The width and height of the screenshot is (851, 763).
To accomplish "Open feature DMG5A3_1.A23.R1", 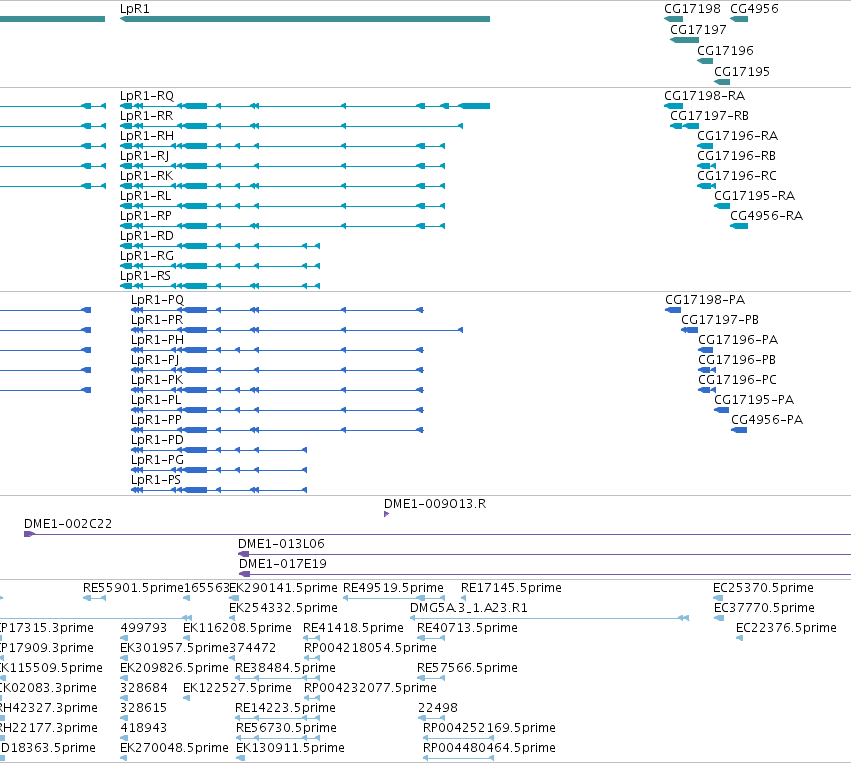I will [x=550, y=618].
